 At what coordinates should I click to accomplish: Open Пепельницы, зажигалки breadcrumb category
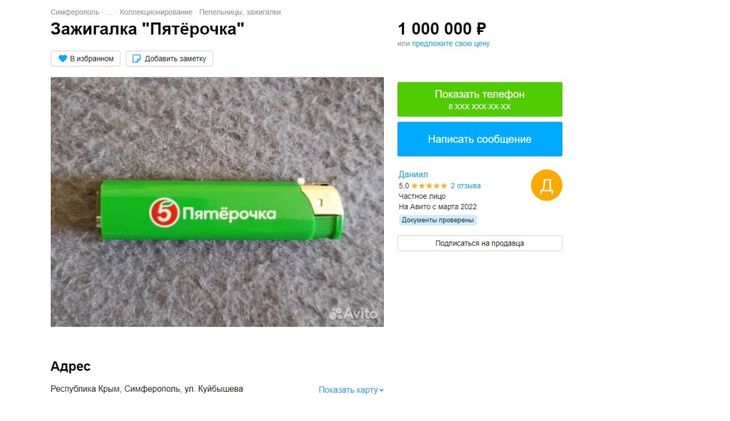pos(240,12)
